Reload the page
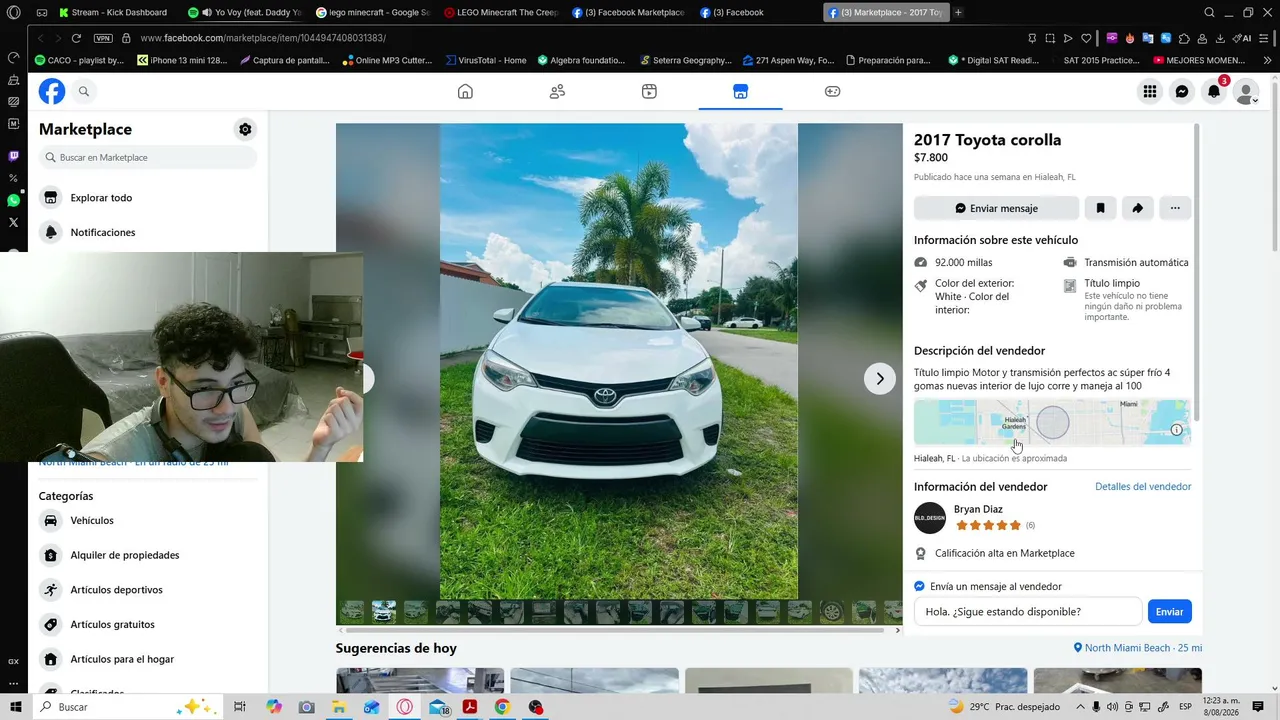The width and height of the screenshot is (1280, 720). pyautogui.click(x=76, y=38)
